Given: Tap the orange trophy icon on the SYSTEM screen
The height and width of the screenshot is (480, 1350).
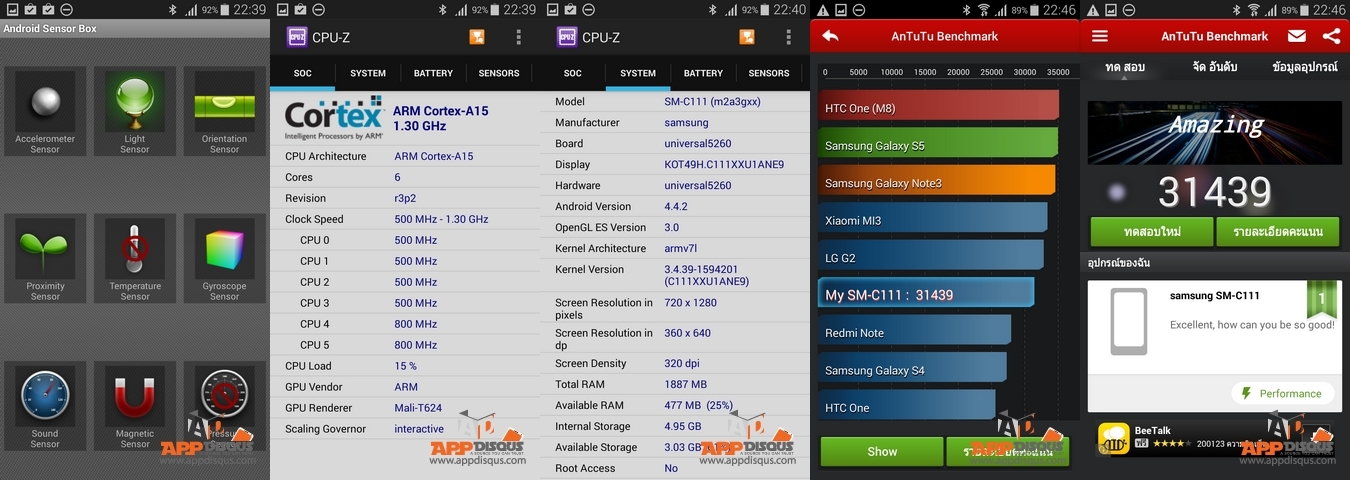Looking at the screenshot, I should click(747, 37).
